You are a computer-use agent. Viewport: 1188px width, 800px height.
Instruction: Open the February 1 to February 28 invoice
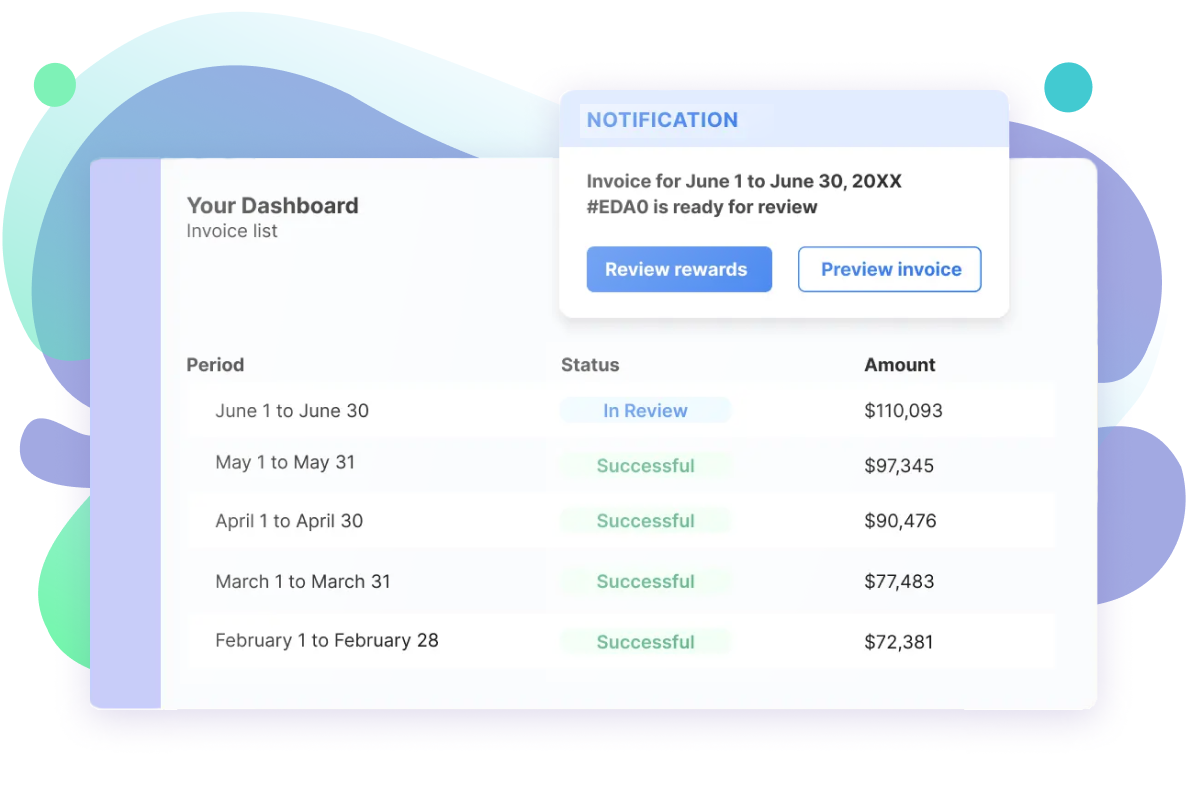click(x=327, y=641)
